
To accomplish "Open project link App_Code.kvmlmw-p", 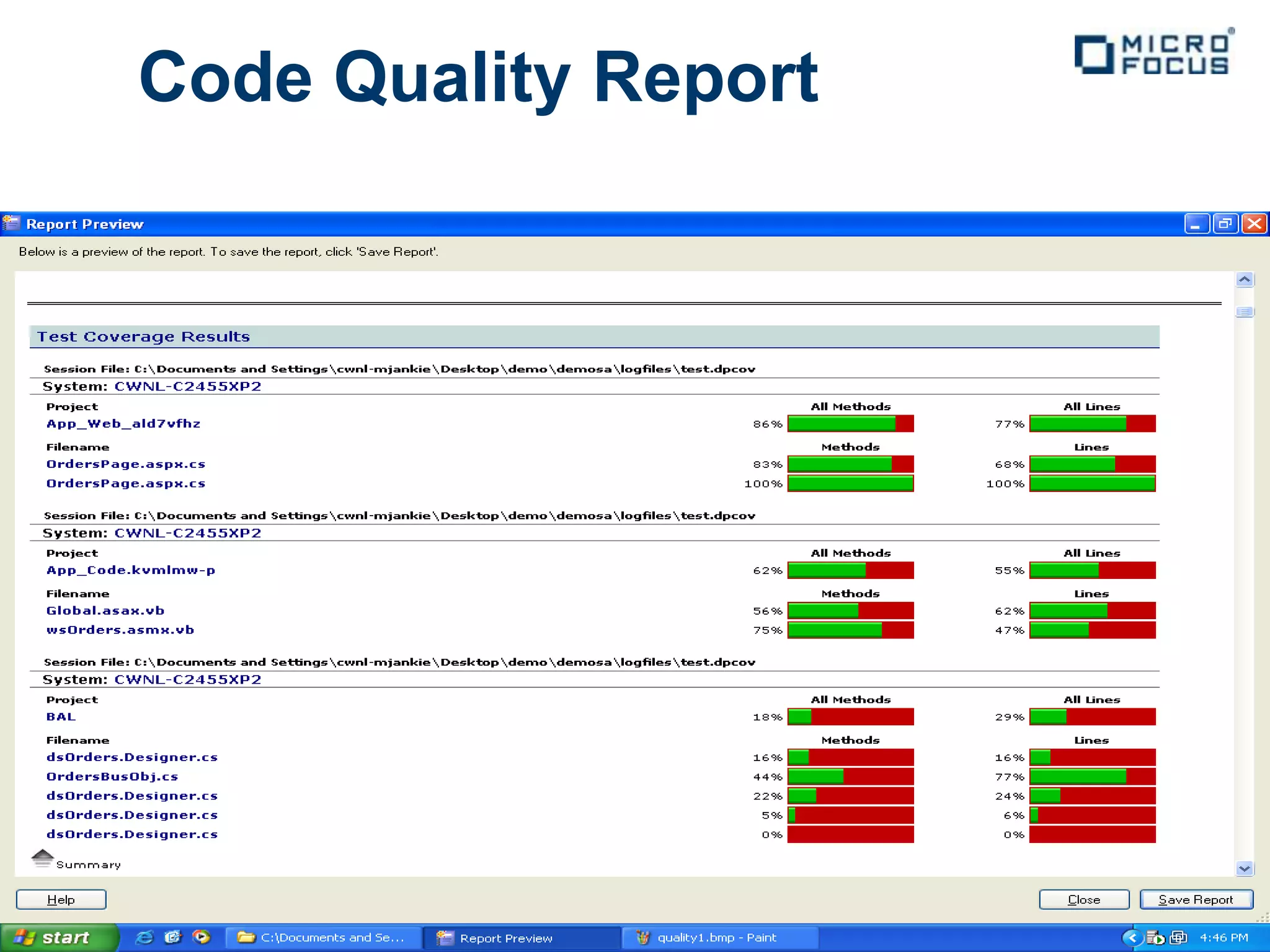I will pos(131,570).
